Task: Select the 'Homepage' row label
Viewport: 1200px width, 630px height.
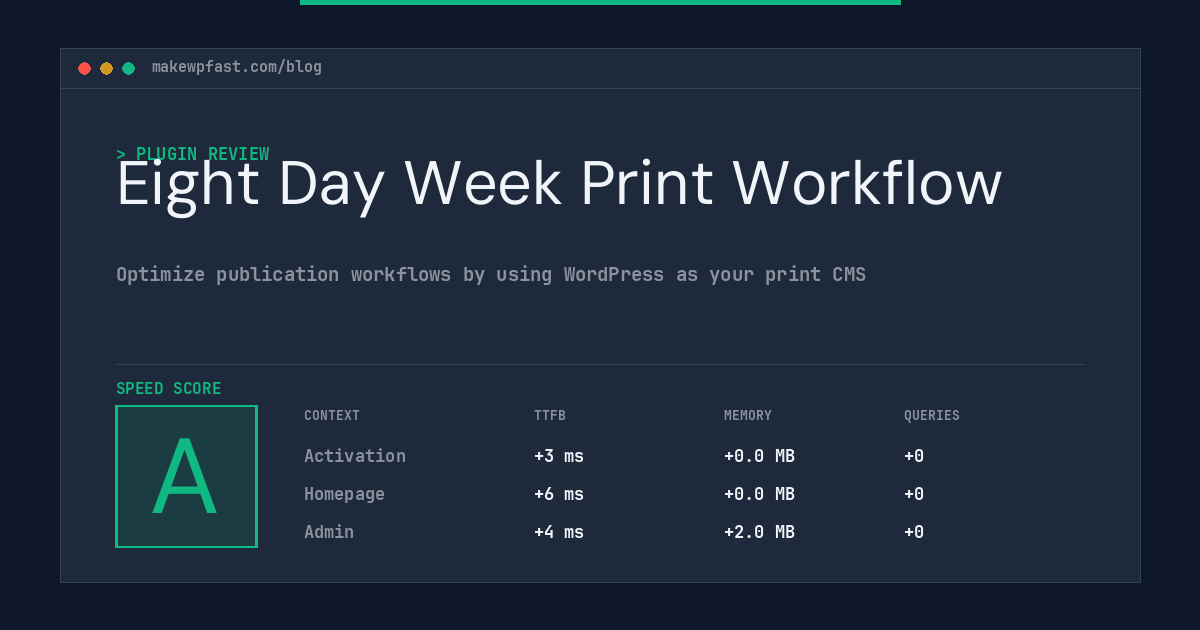Action: tap(344, 494)
